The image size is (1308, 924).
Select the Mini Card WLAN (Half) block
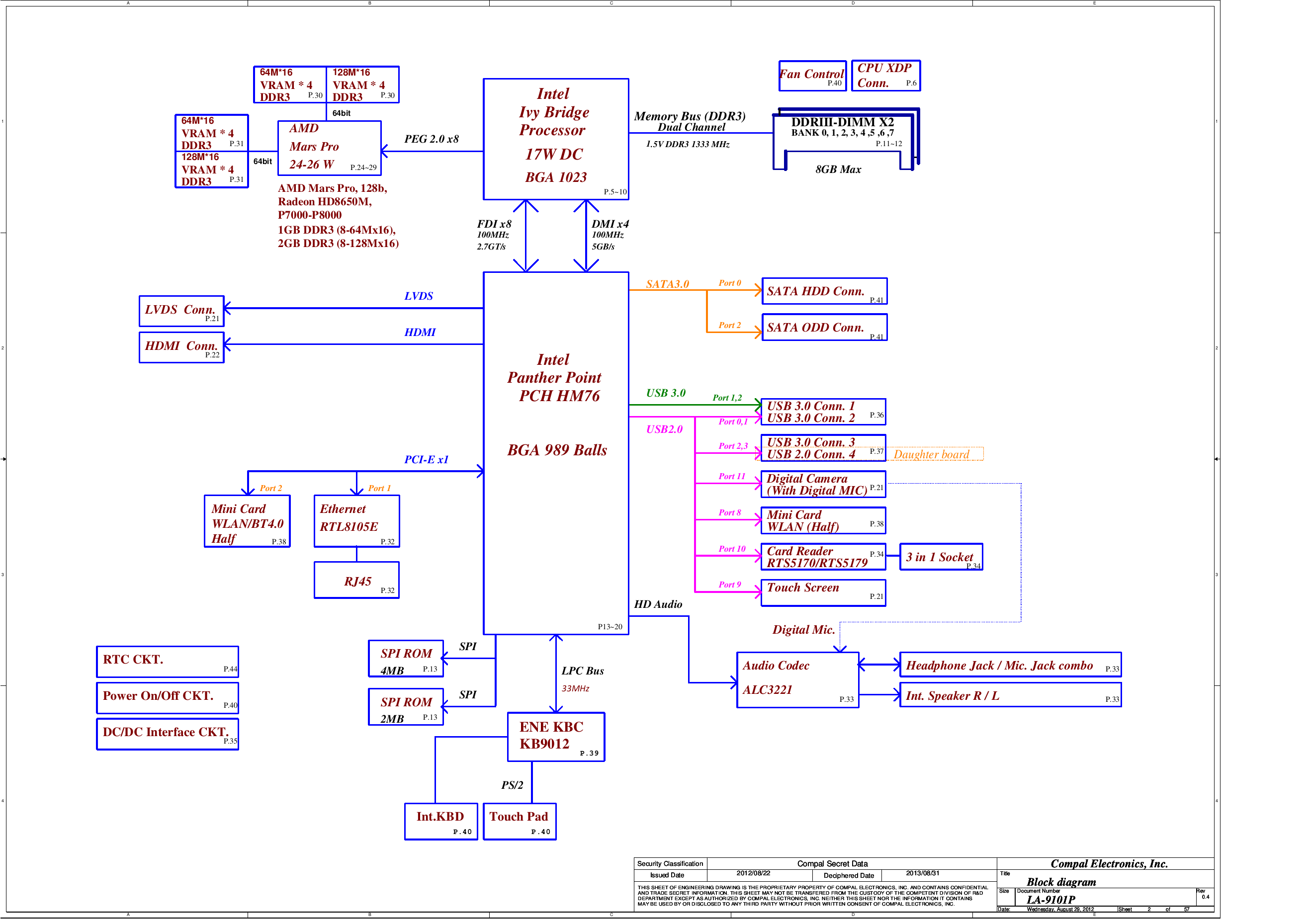[x=823, y=521]
